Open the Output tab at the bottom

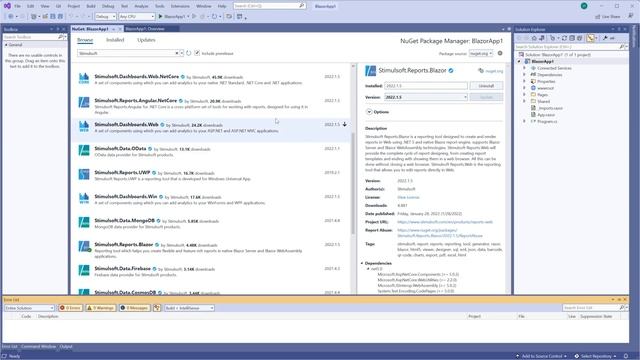coord(66,347)
